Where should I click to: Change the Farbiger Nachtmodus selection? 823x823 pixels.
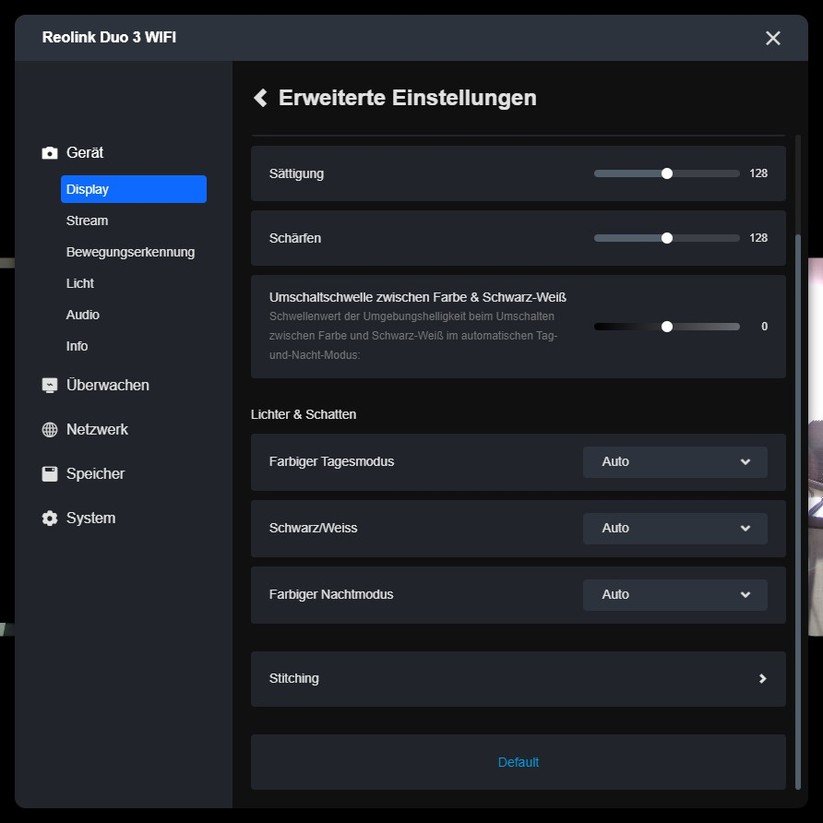click(x=674, y=594)
